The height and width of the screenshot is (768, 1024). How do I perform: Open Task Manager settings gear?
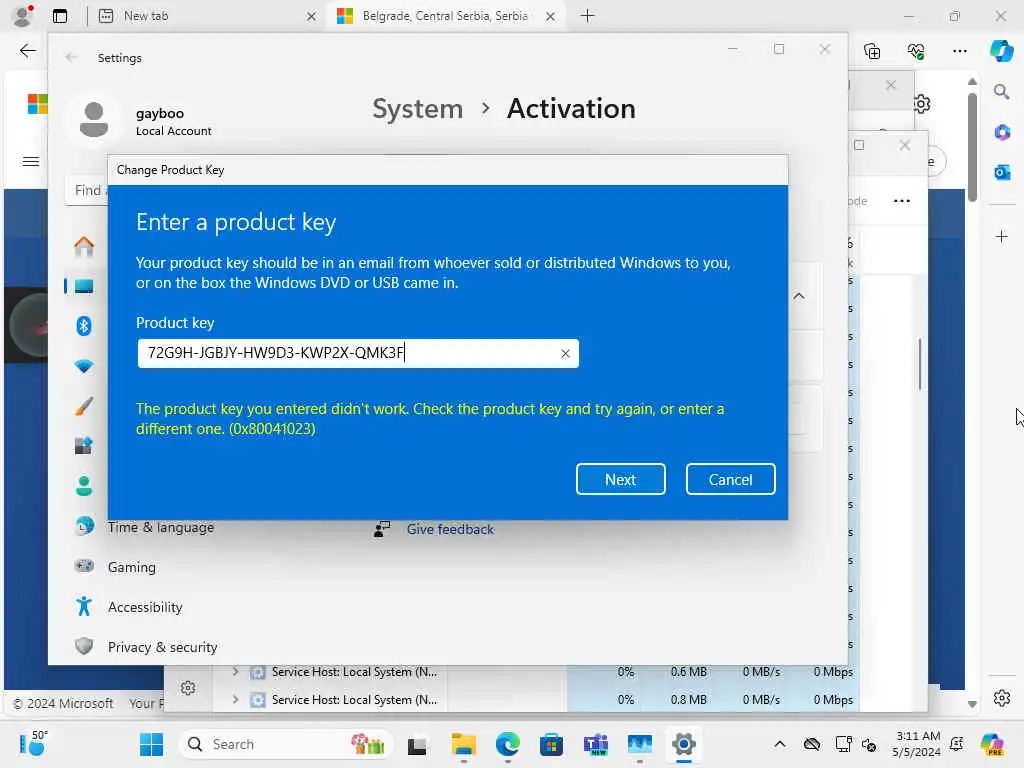click(x=188, y=688)
